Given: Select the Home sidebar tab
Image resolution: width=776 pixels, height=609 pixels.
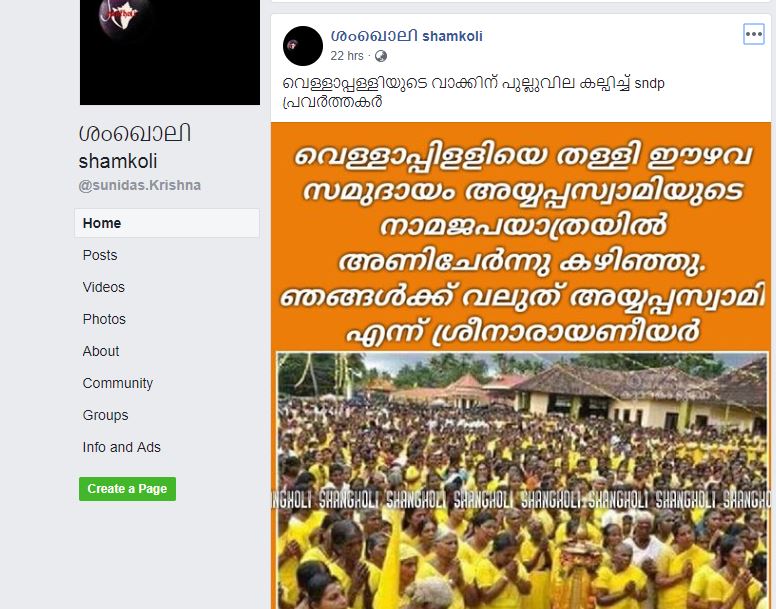Looking at the screenshot, I should 167,223.
